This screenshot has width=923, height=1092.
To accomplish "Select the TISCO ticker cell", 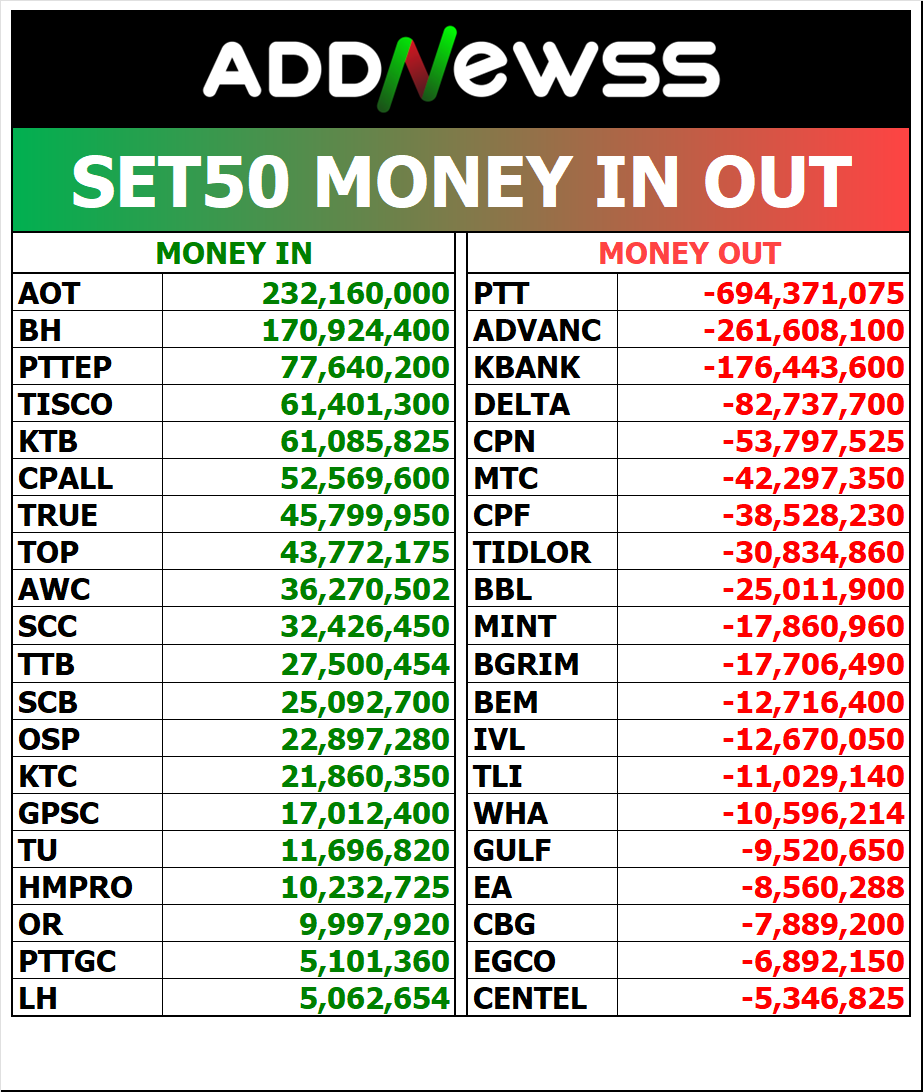I will click(65, 404).
